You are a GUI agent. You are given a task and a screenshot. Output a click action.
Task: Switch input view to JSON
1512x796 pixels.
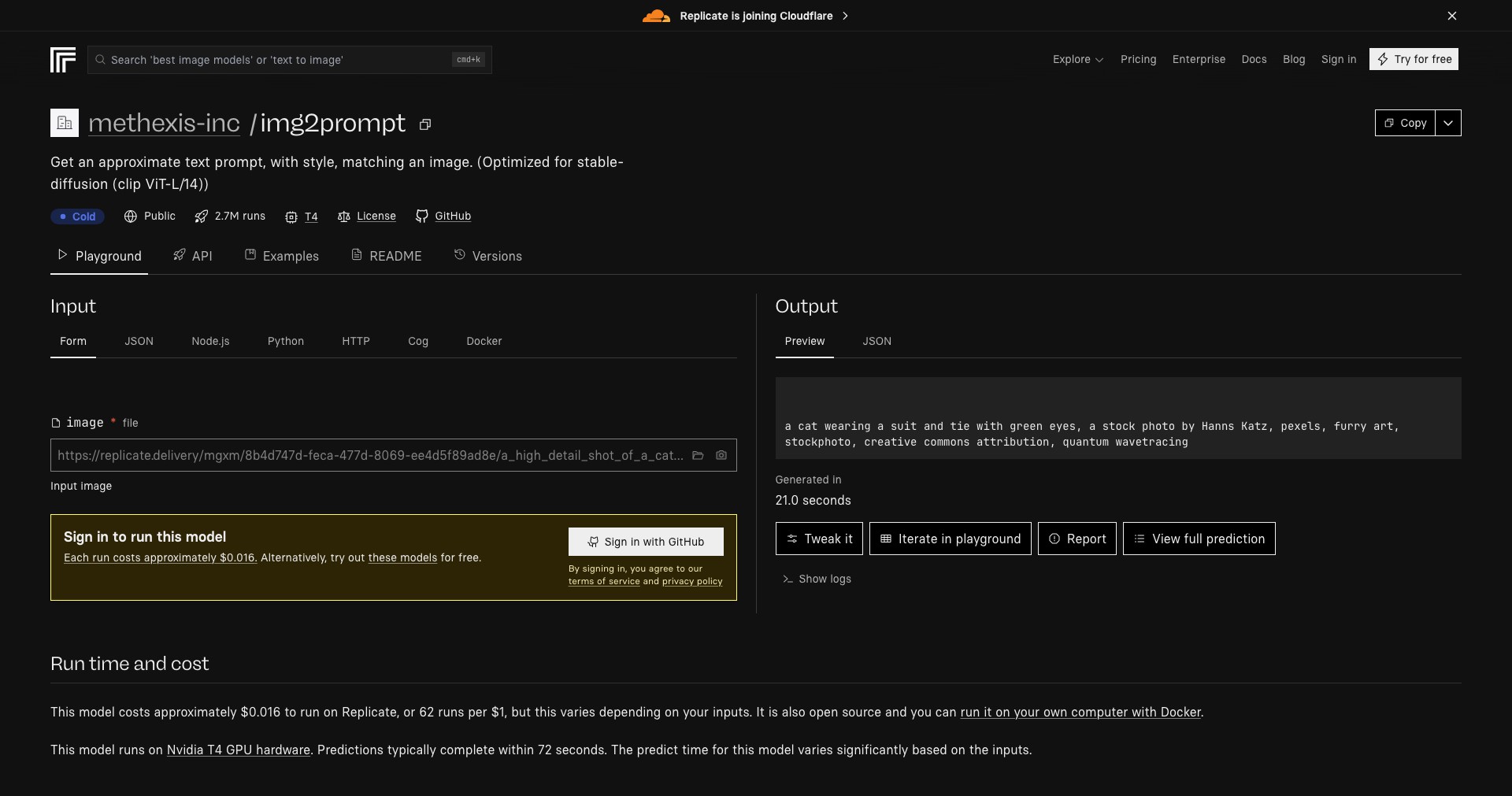pos(139,341)
